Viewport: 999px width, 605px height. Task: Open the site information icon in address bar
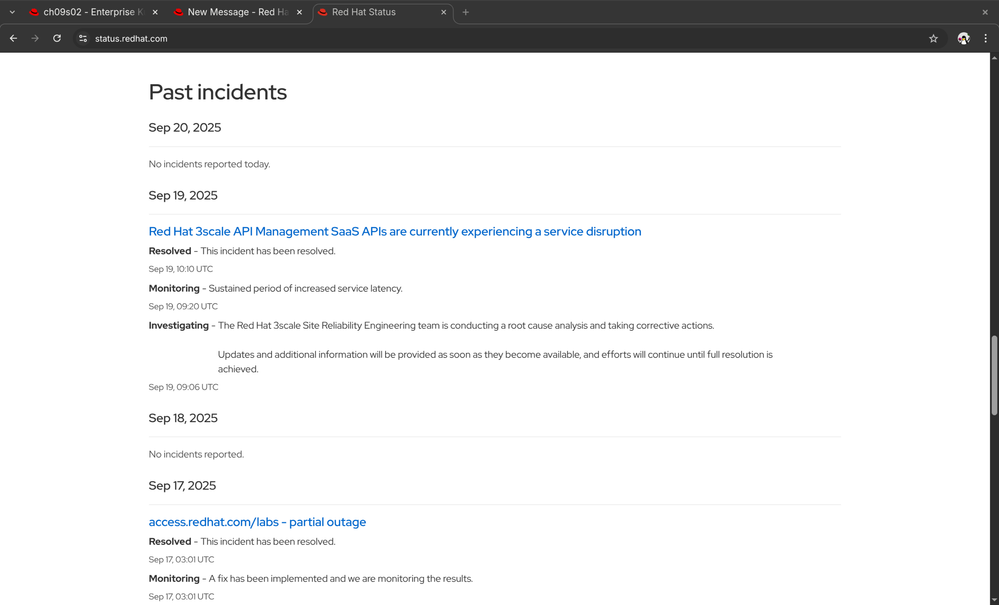point(83,38)
